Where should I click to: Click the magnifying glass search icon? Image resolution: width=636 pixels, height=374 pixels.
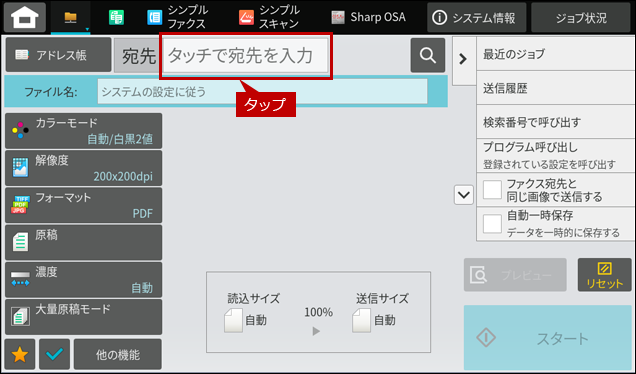coord(428,55)
